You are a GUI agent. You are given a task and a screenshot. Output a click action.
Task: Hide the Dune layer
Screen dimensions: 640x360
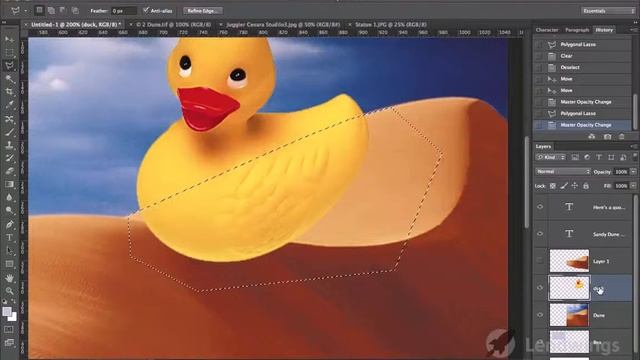540,315
